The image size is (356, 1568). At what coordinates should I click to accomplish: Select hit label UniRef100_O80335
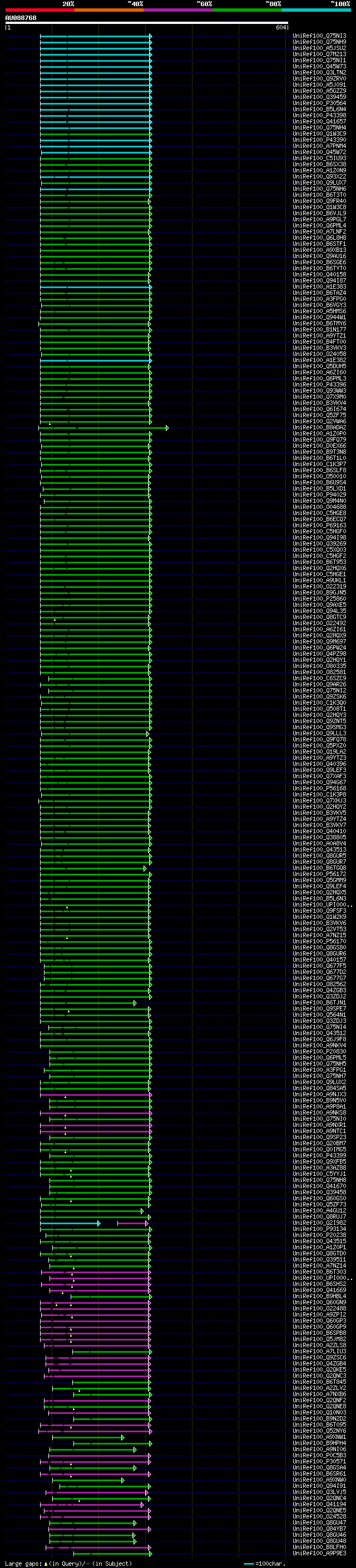pos(319,666)
